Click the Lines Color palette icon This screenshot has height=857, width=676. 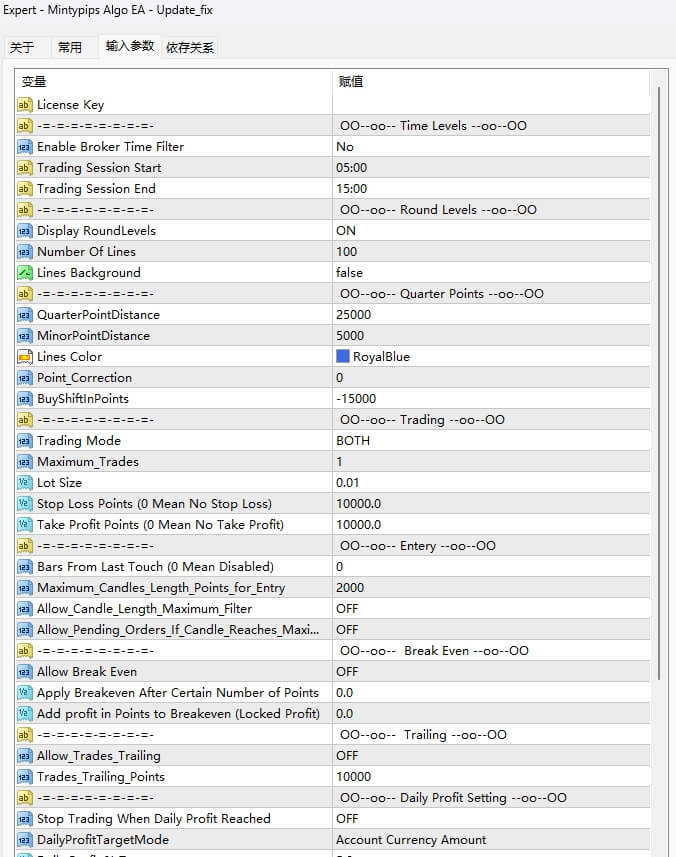coord(25,357)
